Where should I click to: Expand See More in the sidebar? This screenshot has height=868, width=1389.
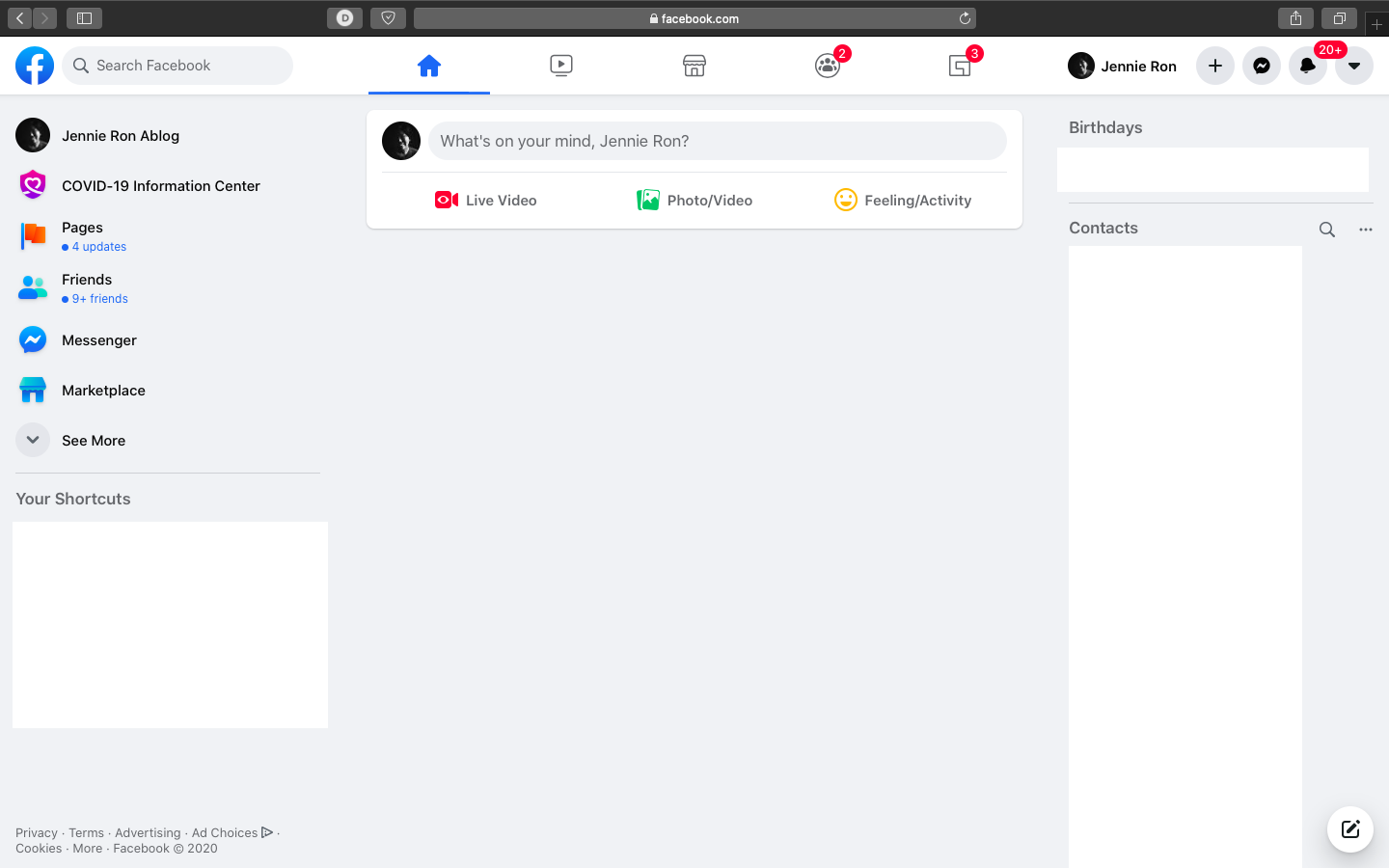coord(168,440)
